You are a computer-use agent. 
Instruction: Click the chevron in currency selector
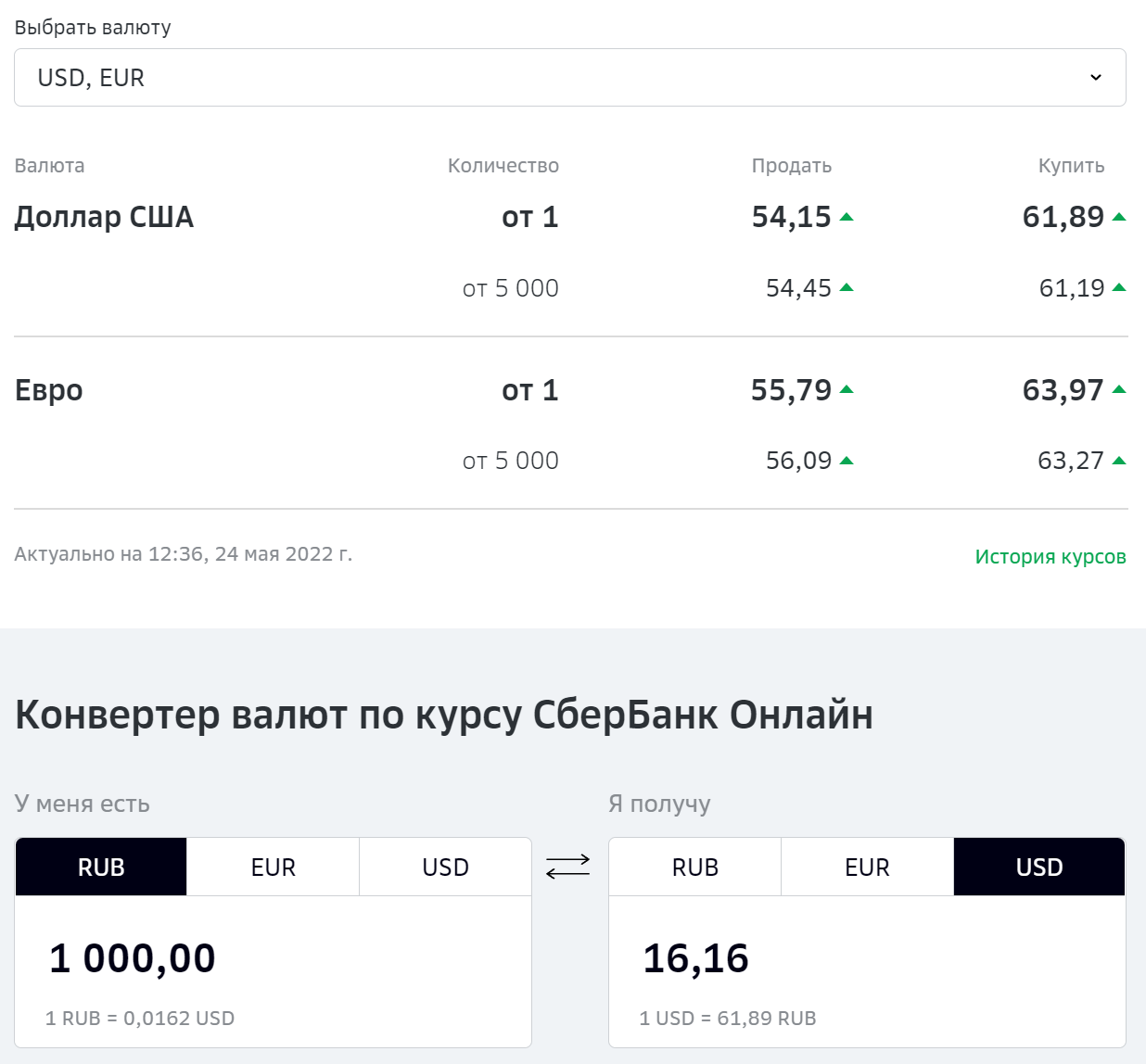tap(1096, 78)
